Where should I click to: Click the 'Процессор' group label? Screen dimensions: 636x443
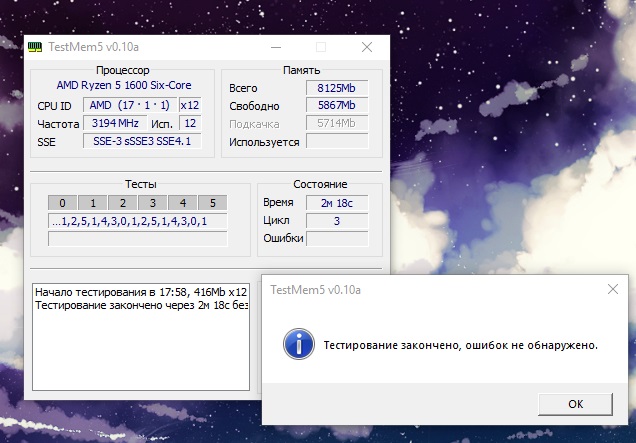pos(122,70)
